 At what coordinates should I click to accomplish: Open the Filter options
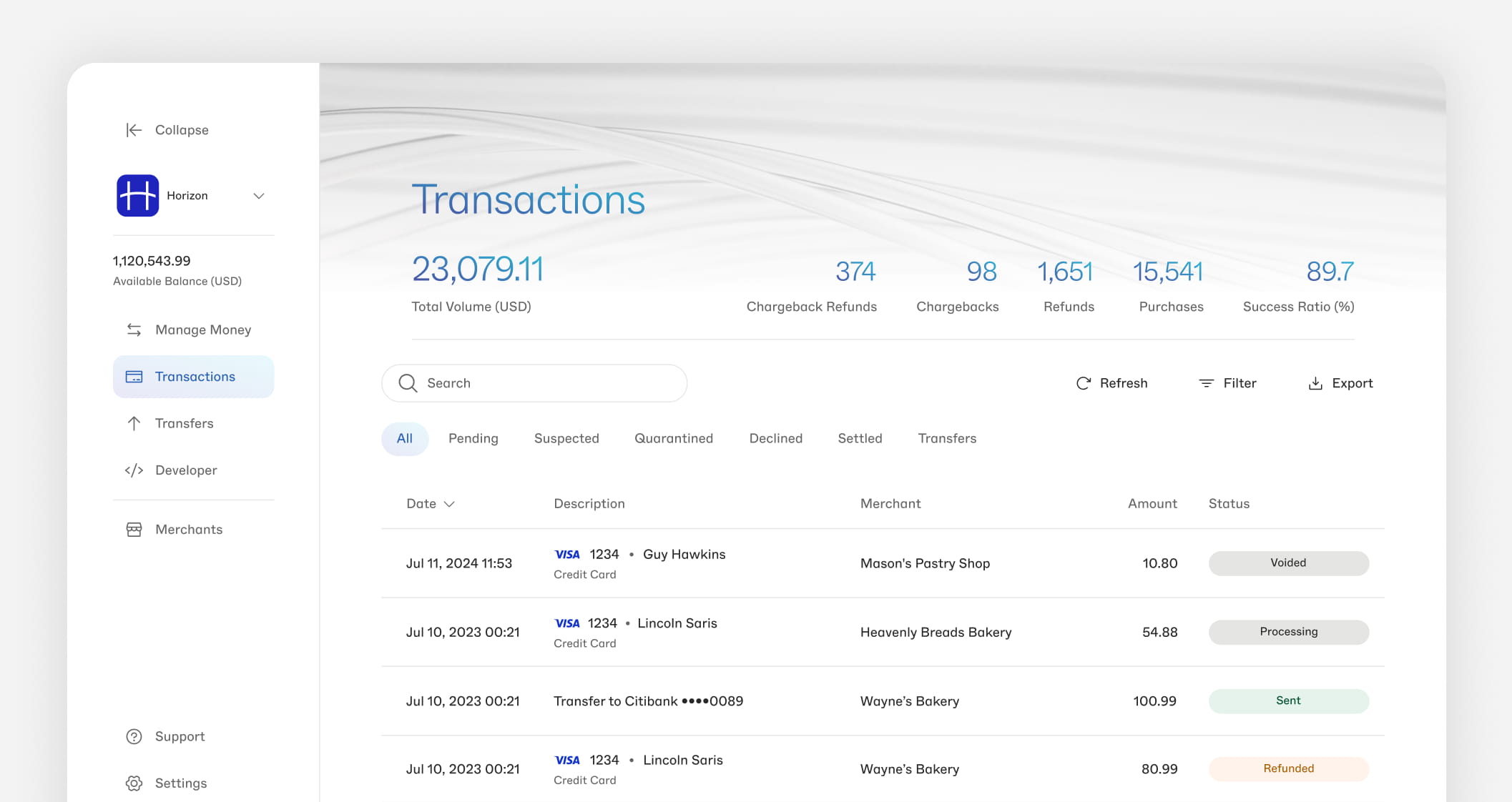point(1227,383)
